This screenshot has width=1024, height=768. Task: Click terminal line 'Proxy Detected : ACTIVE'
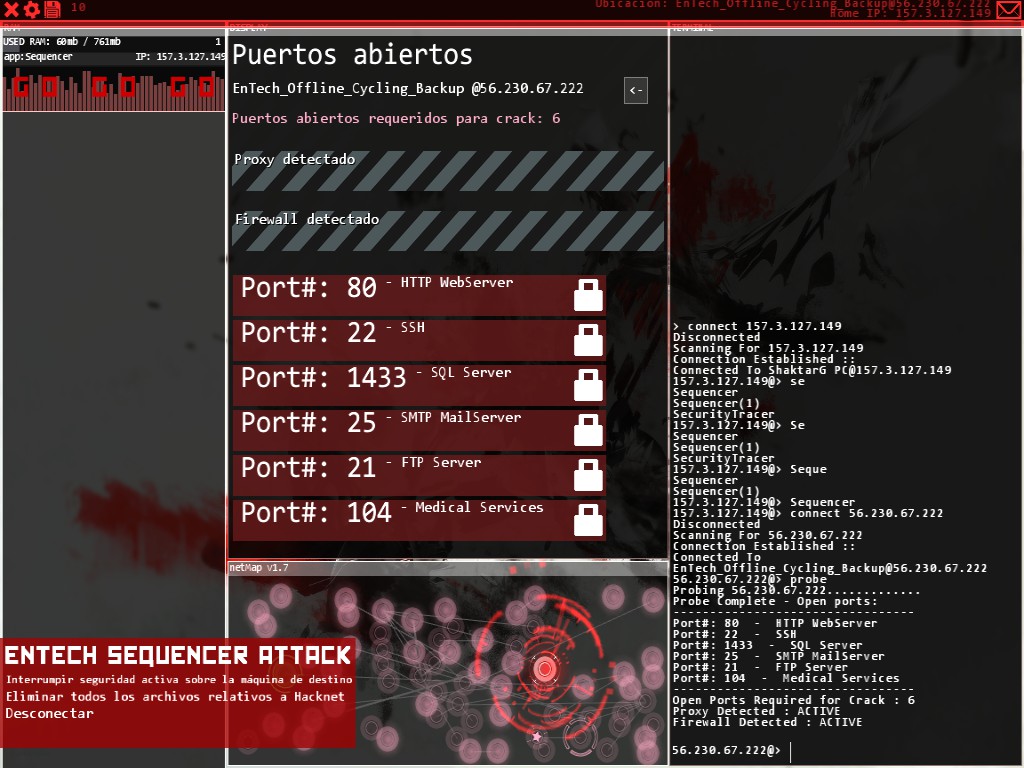click(756, 711)
